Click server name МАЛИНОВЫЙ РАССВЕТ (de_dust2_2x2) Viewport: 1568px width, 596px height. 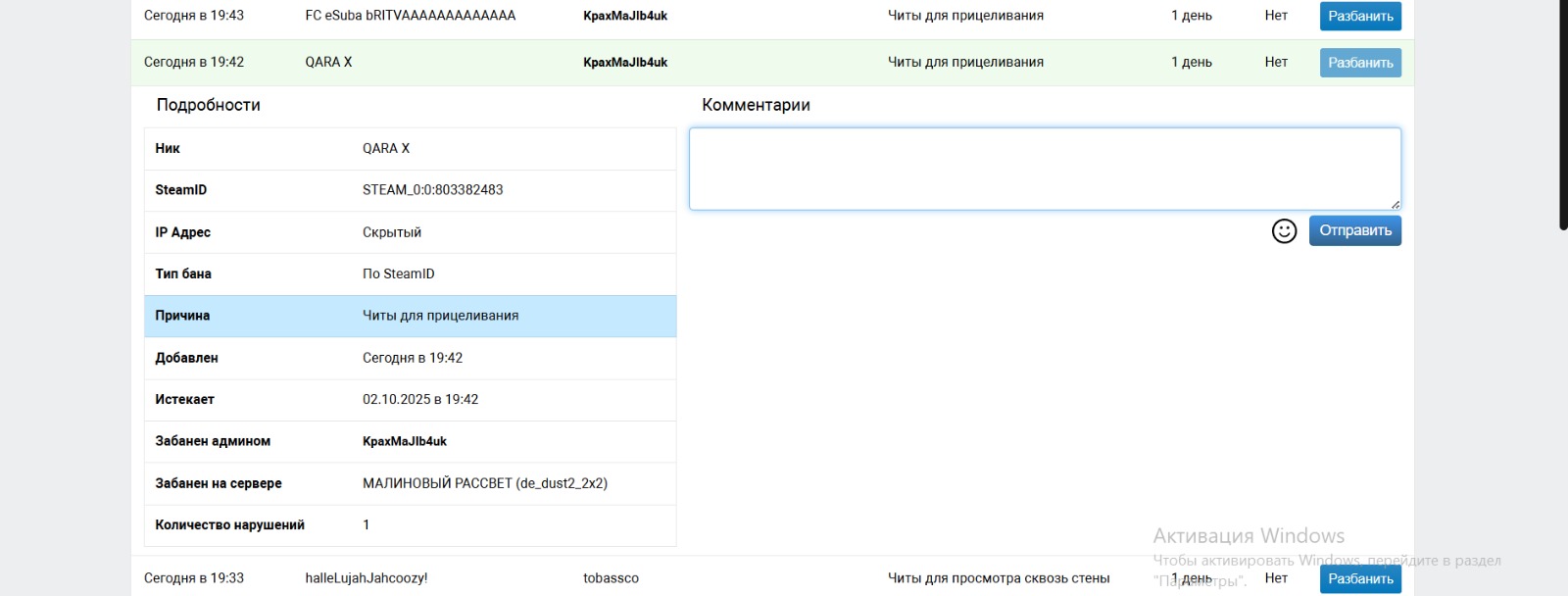click(485, 483)
